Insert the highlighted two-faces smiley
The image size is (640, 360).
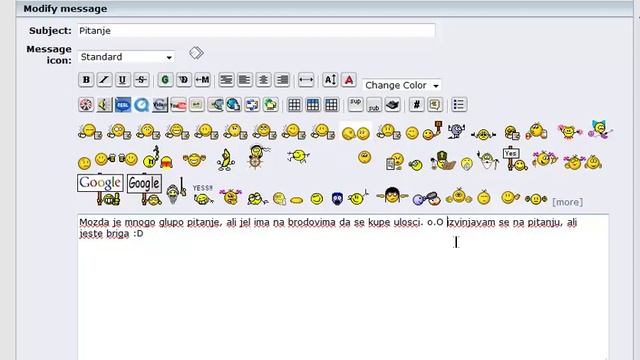pos(356,132)
